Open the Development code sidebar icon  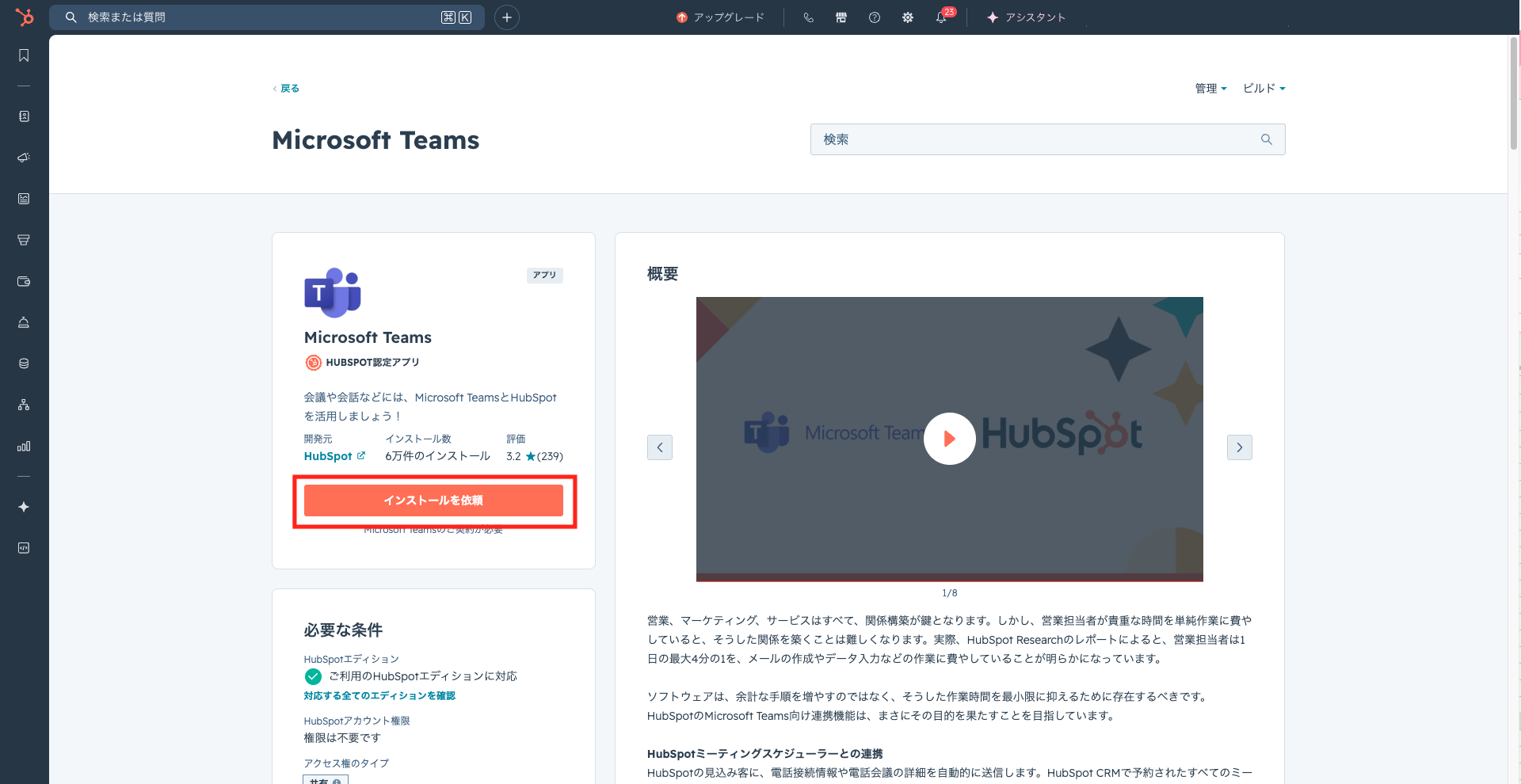click(x=24, y=548)
